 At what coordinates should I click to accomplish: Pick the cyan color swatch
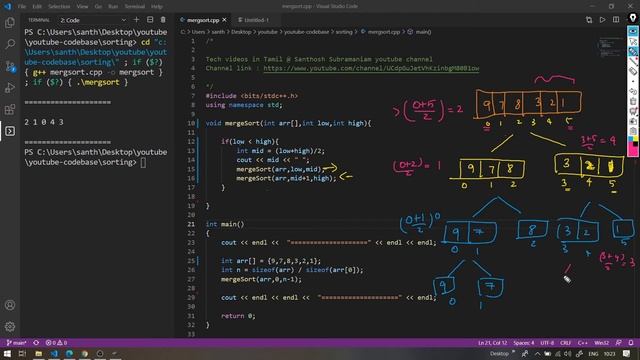[x=630, y=139]
